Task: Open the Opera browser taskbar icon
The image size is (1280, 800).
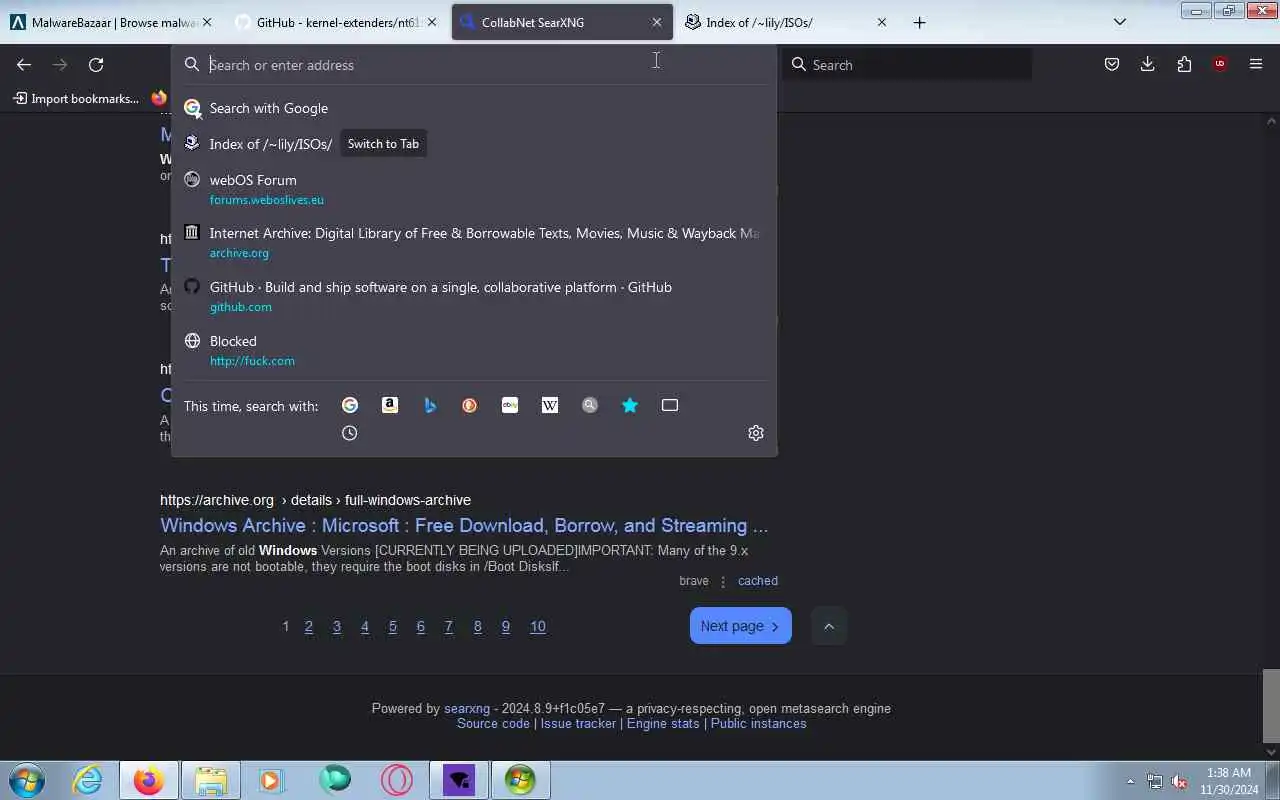Action: (396, 780)
